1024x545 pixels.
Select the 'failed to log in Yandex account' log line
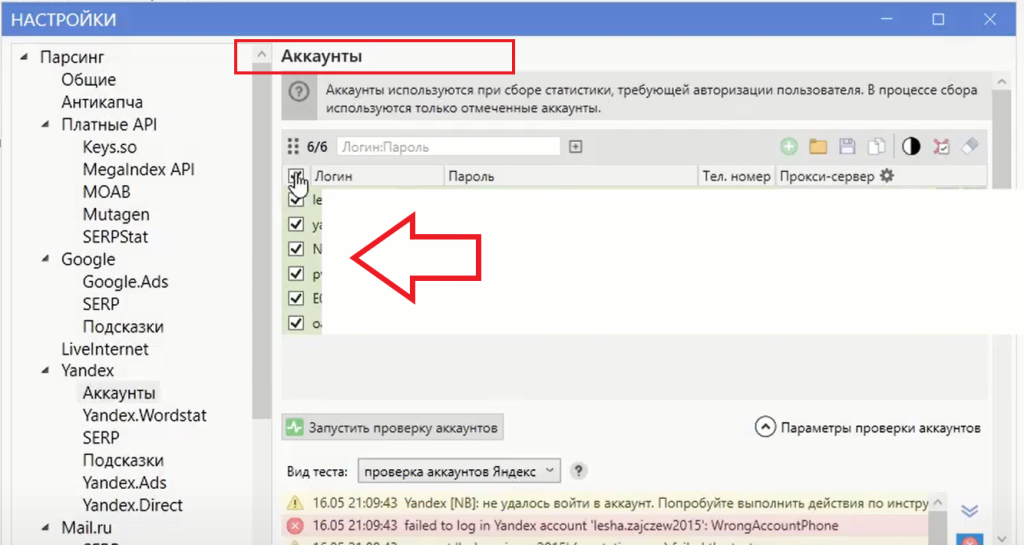pos(607,525)
